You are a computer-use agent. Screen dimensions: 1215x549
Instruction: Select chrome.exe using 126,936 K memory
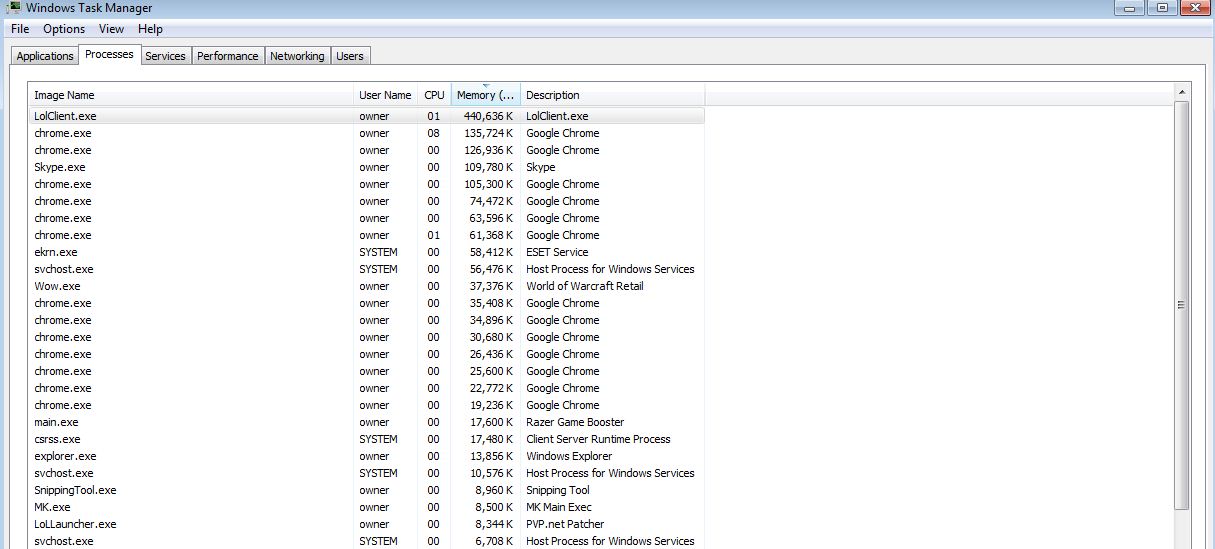point(367,150)
